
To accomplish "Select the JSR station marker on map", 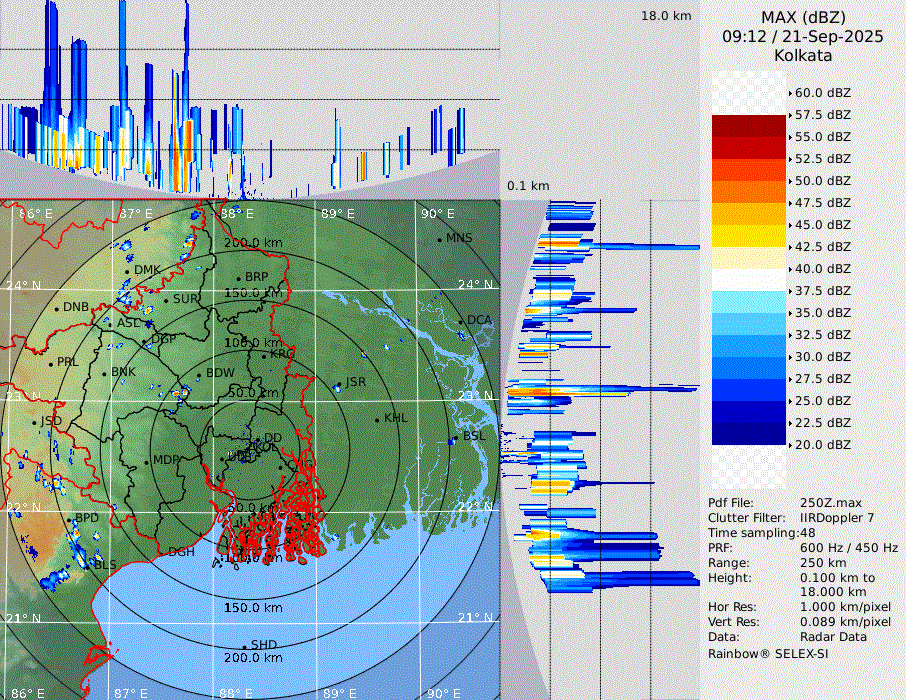I will click(340, 383).
